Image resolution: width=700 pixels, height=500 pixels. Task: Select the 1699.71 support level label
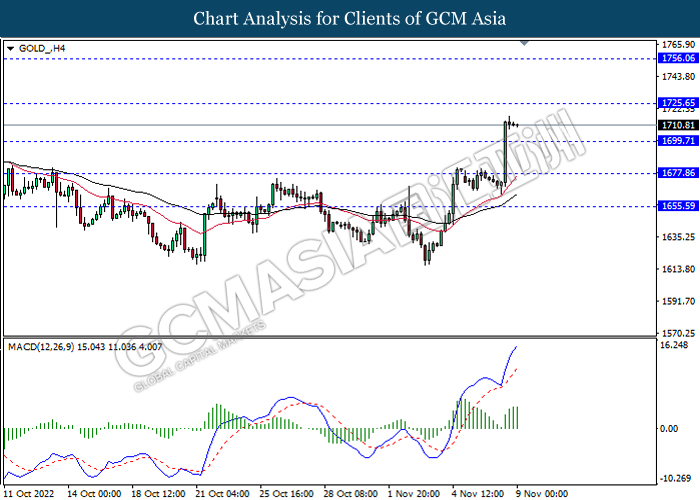coord(678,141)
